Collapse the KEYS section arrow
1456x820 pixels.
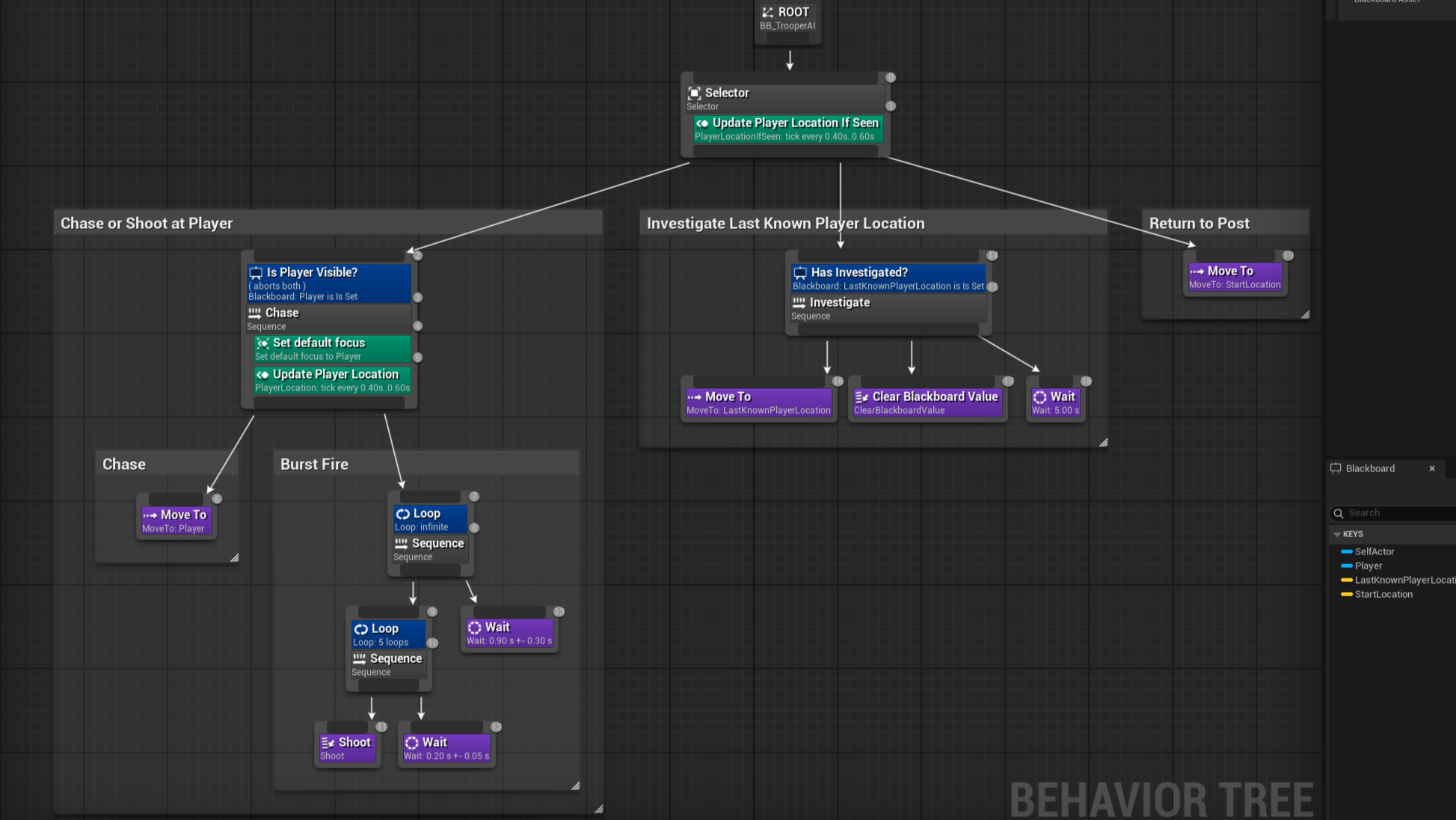(x=1337, y=534)
